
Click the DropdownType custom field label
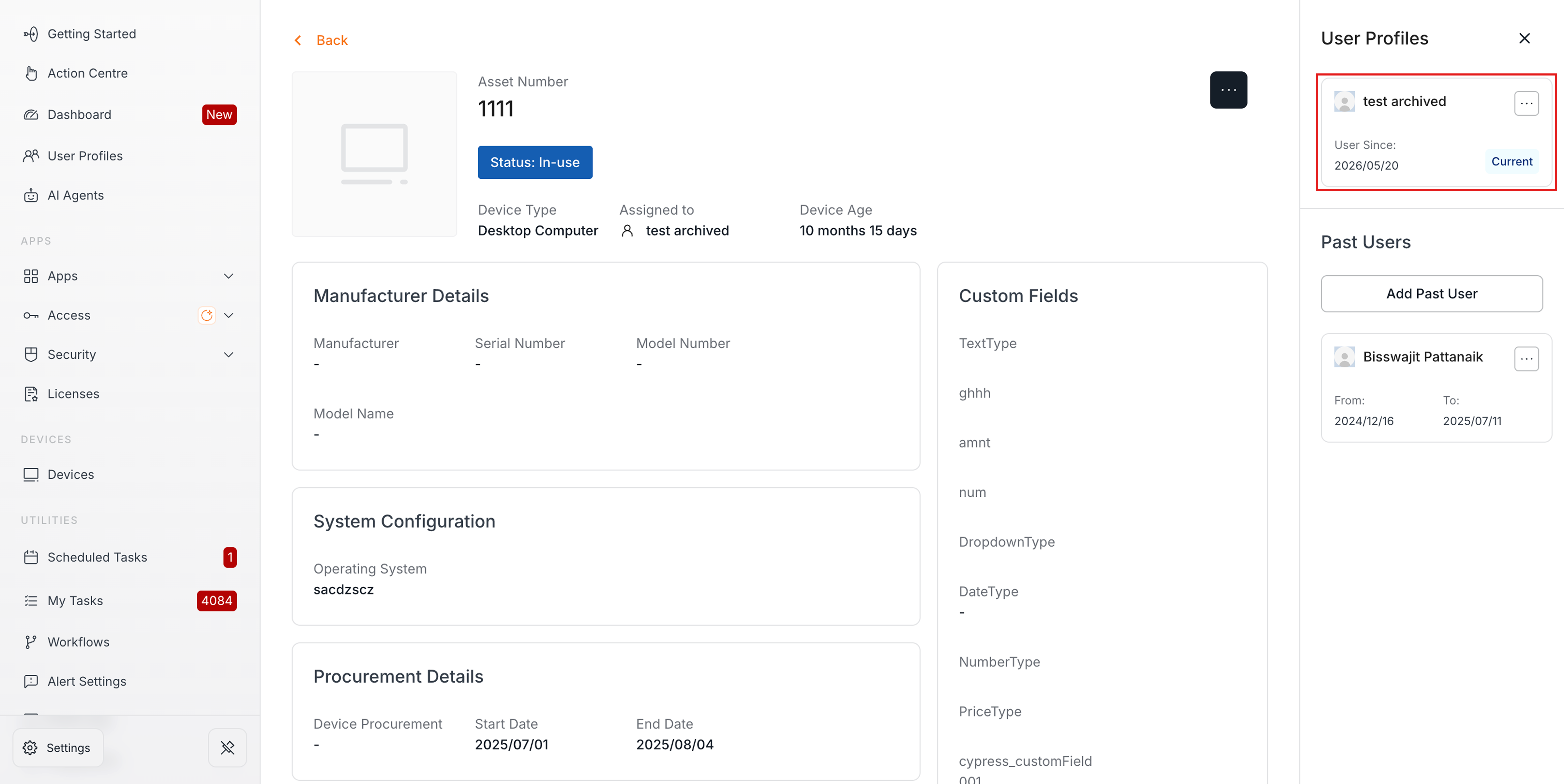point(1007,542)
